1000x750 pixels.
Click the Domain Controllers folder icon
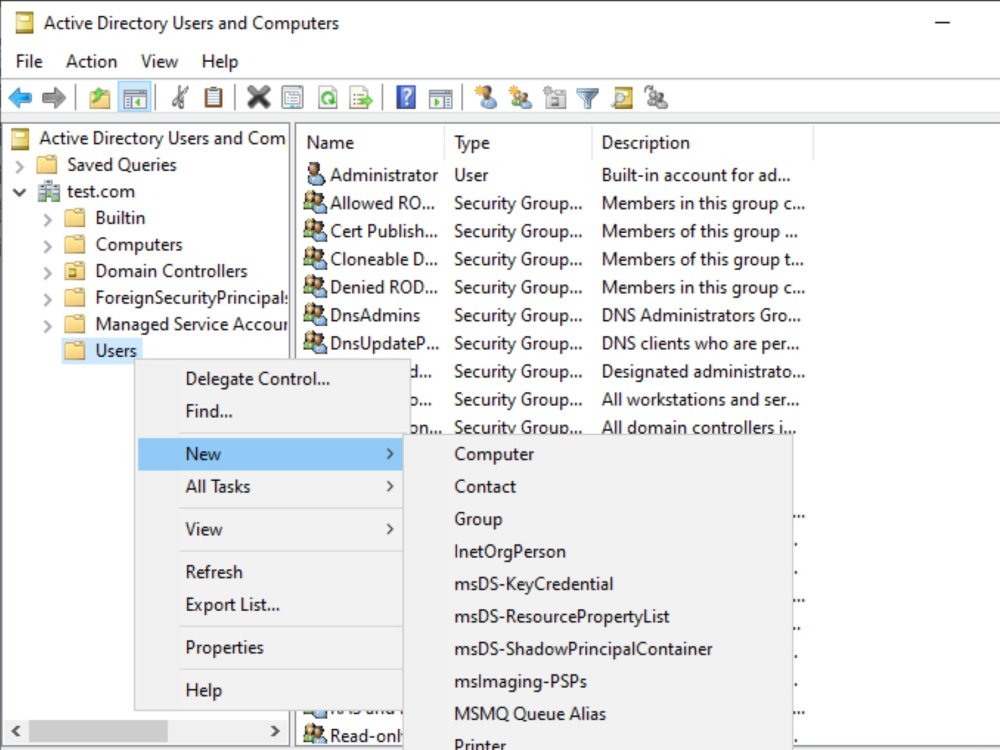pos(75,271)
